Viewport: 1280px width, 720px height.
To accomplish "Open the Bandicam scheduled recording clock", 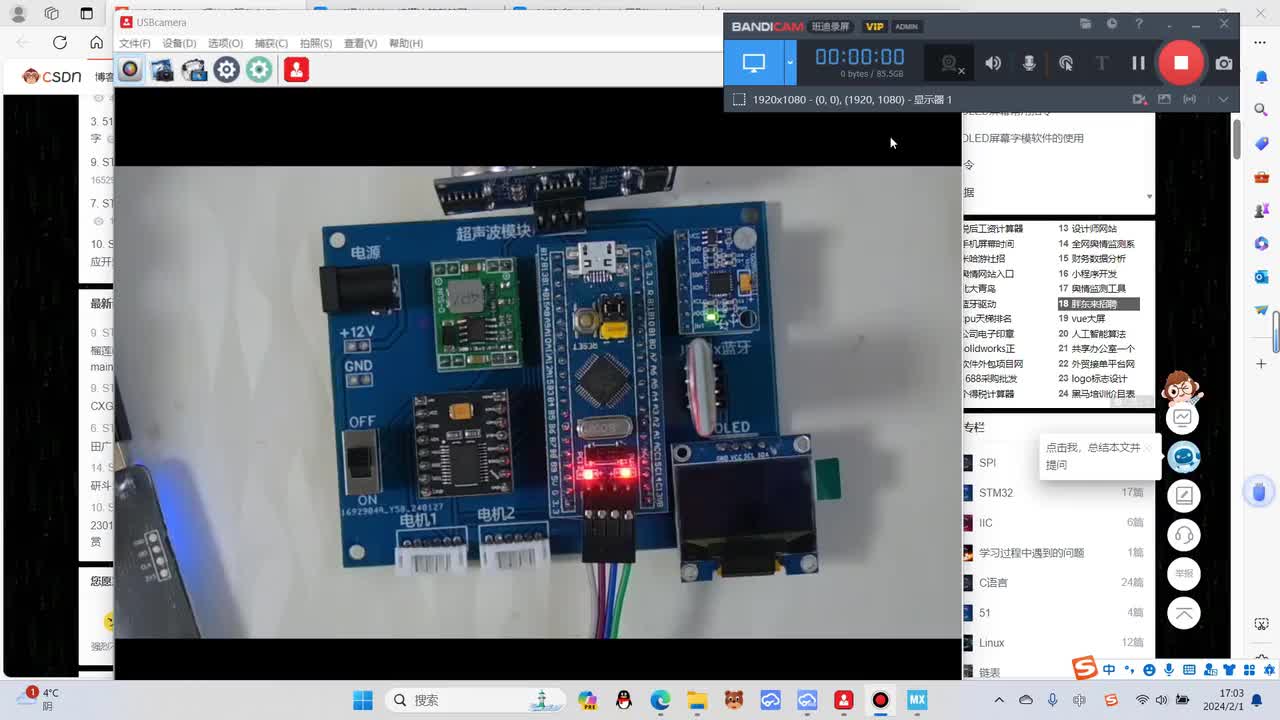I will (x=1112, y=24).
